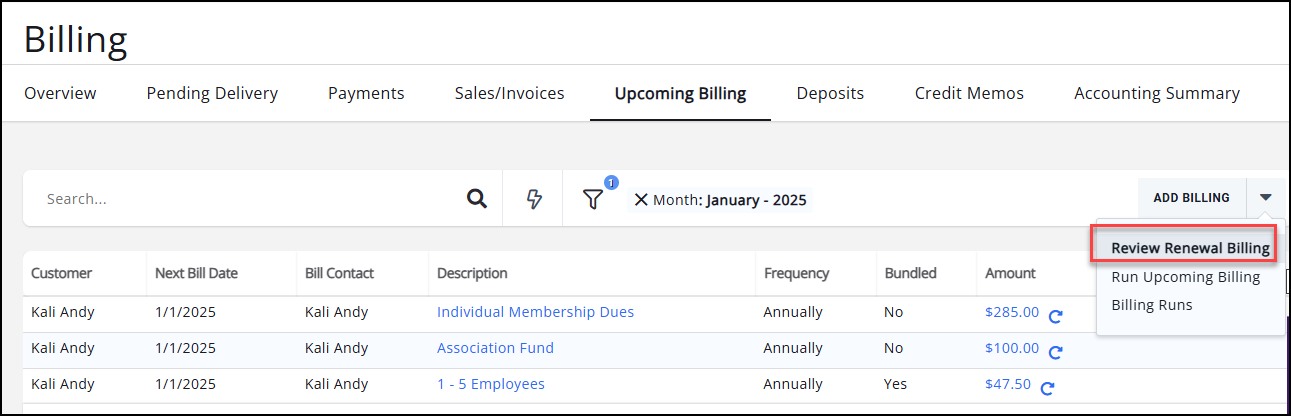Click refresh icon beside $285.00 amount
This screenshot has width=1291, height=416.
click(x=1056, y=314)
